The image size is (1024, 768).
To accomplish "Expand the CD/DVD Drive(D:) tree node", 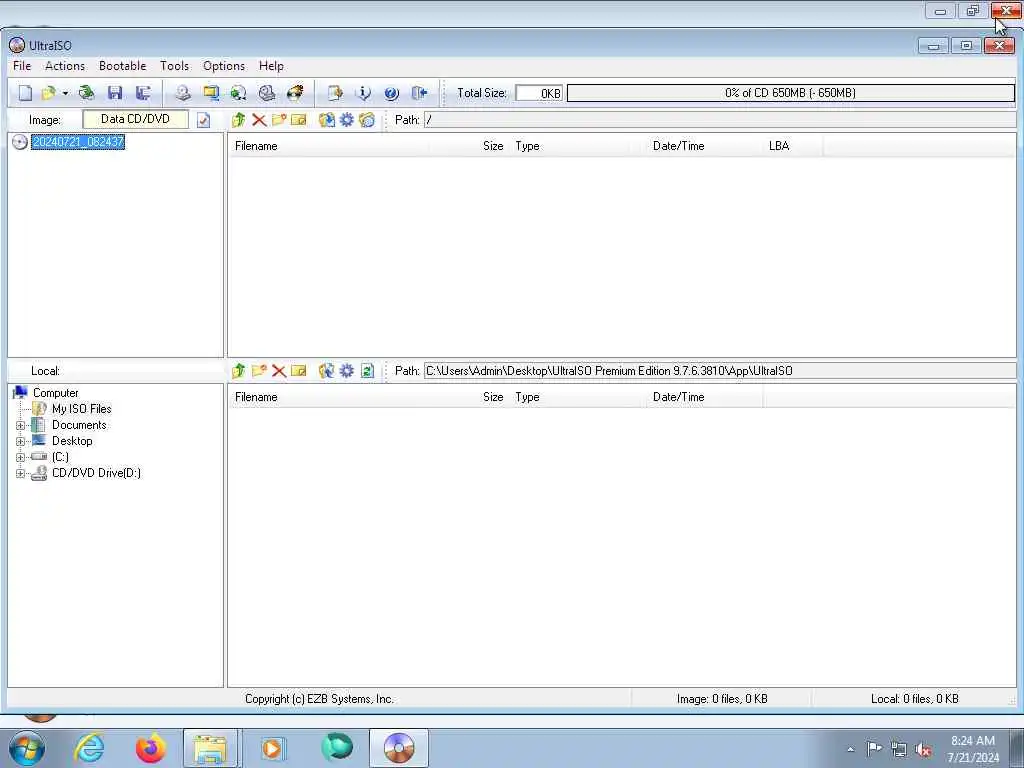I will [20, 473].
